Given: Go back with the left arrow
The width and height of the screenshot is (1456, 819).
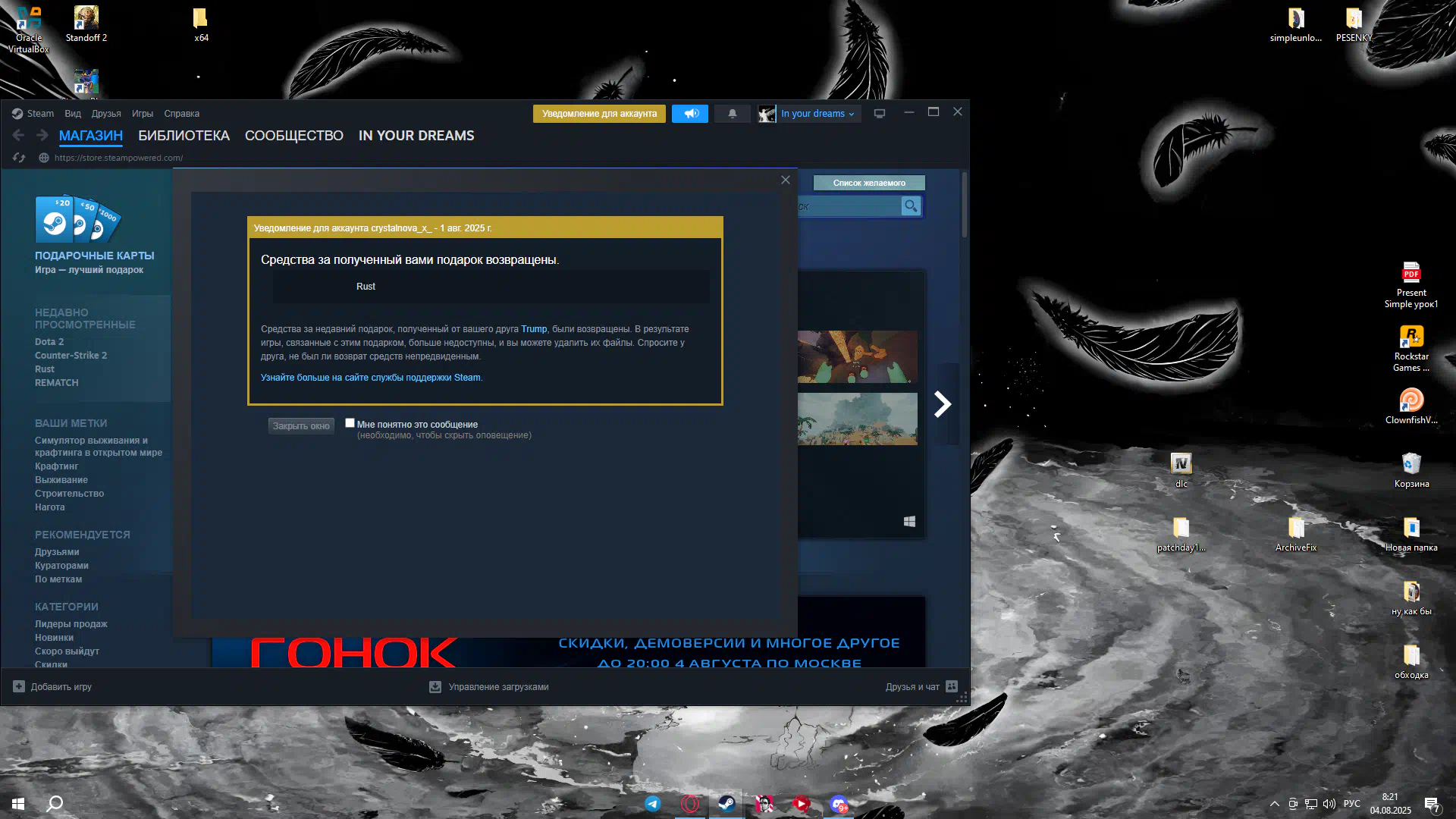Looking at the screenshot, I should coord(18,135).
